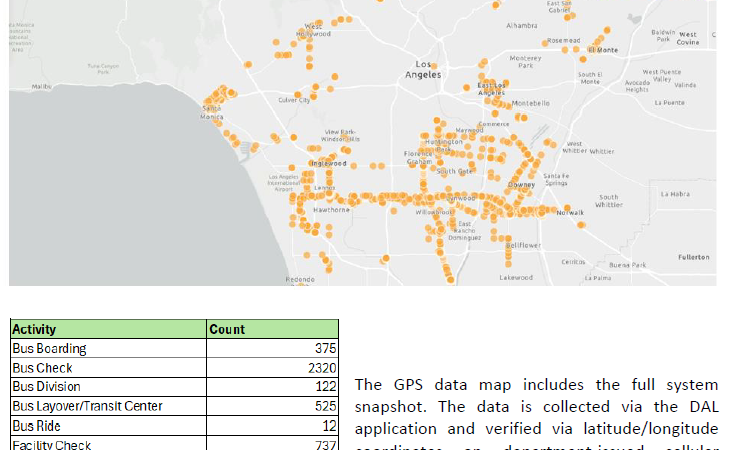Click the Count column header cell
Viewport: 734px width, 450px height.
(272, 329)
